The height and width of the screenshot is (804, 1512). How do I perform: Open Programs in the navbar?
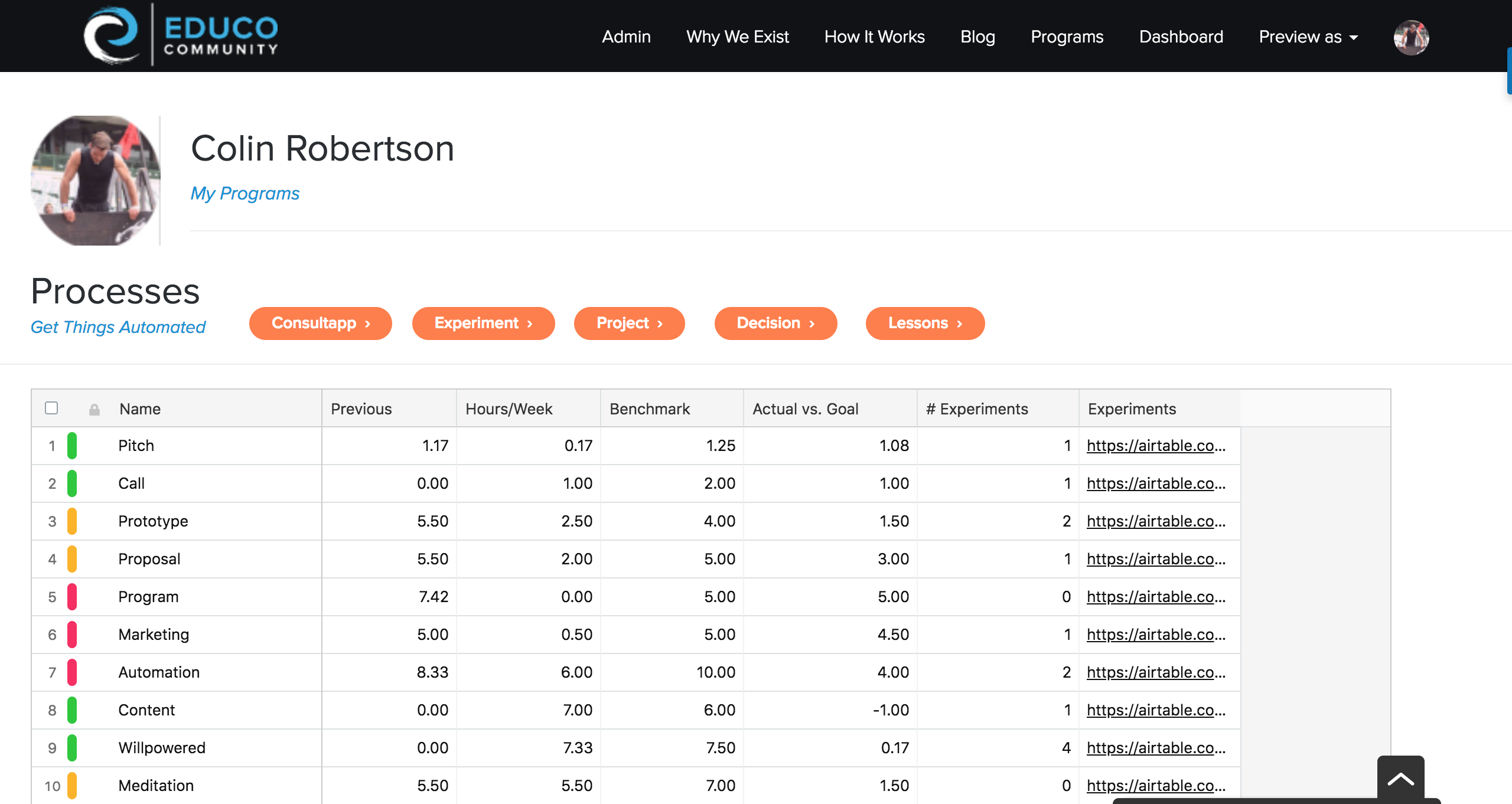click(x=1067, y=37)
